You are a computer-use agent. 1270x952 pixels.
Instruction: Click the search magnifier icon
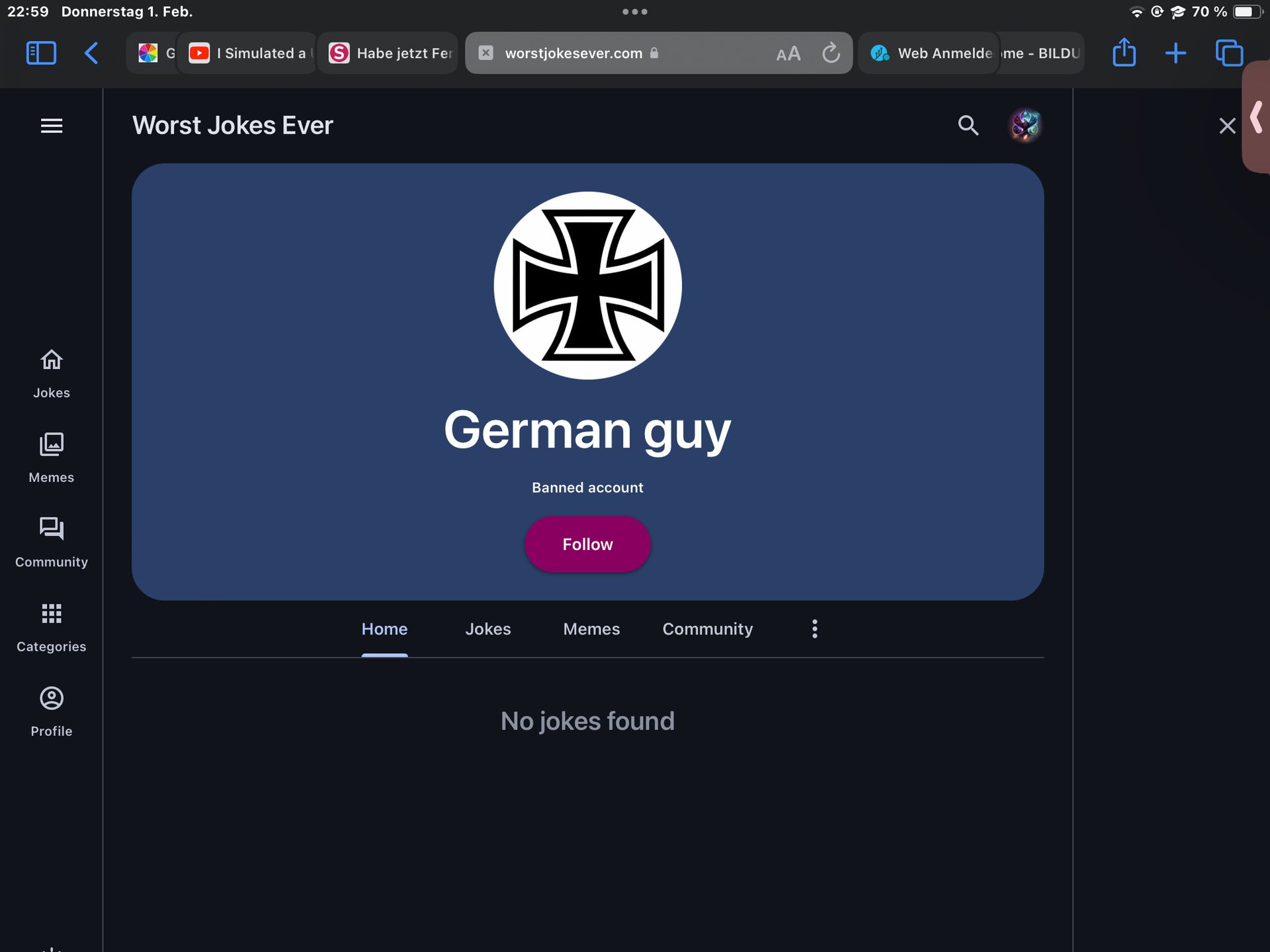pyautogui.click(x=968, y=125)
